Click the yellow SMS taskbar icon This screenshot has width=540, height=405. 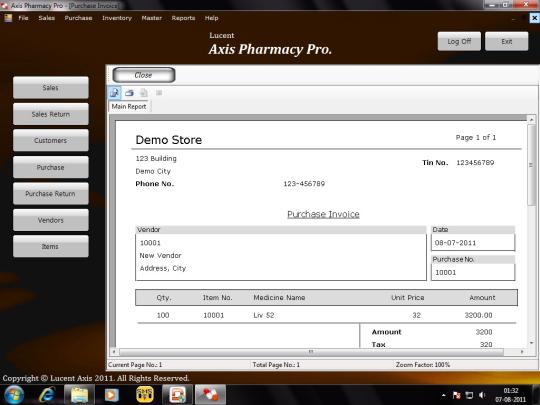tap(145, 395)
